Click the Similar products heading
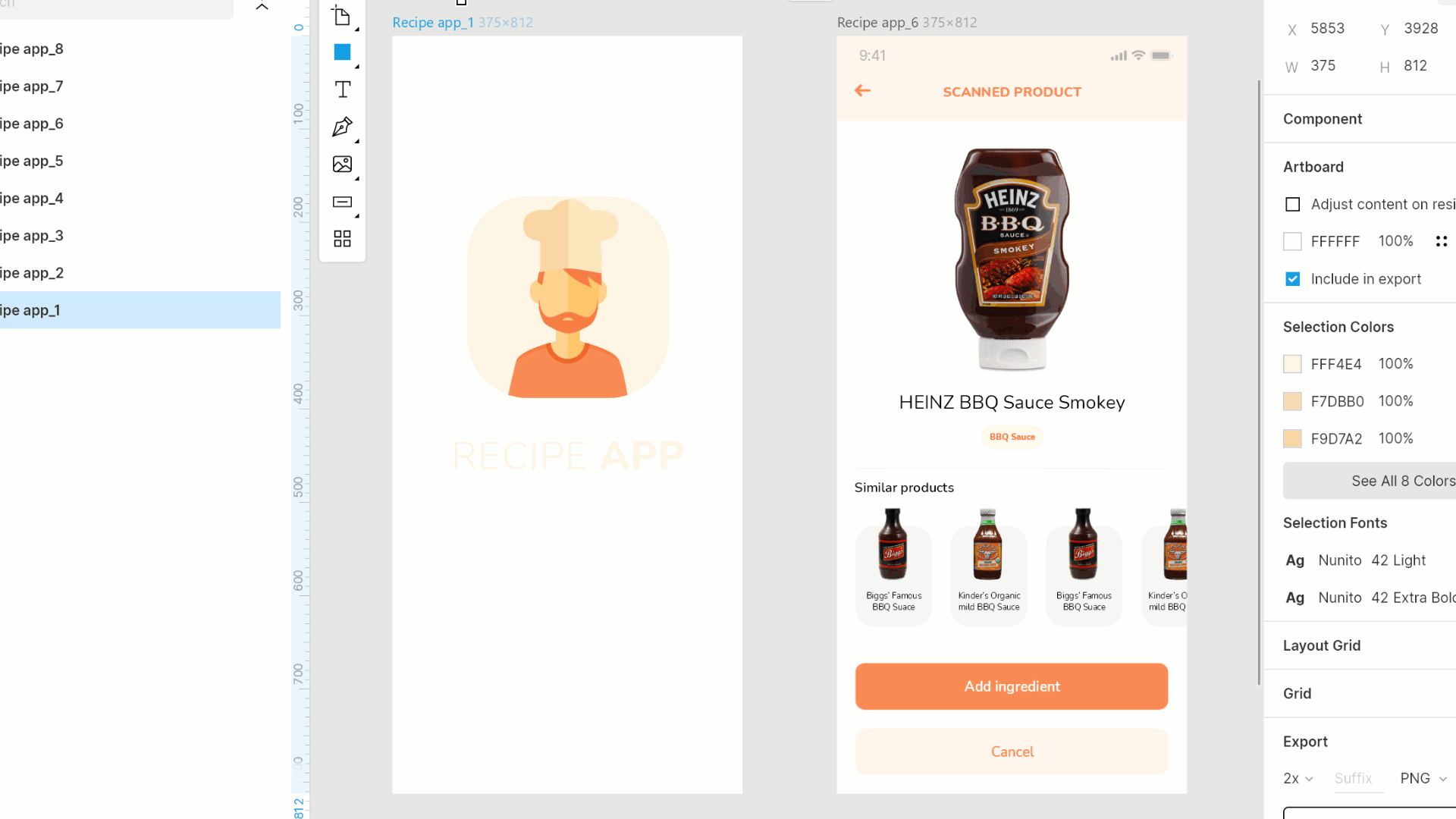The image size is (1456, 819). pos(904,488)
